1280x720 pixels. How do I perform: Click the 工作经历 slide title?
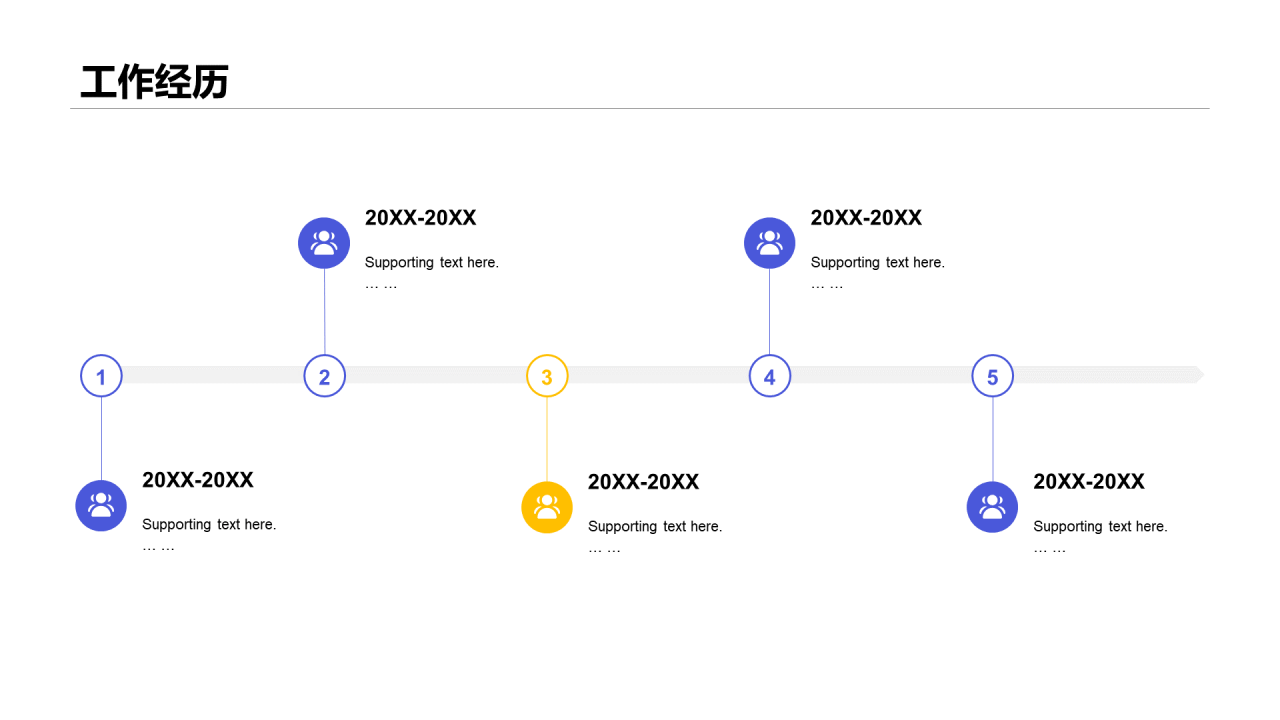click(x=155, y=82)
